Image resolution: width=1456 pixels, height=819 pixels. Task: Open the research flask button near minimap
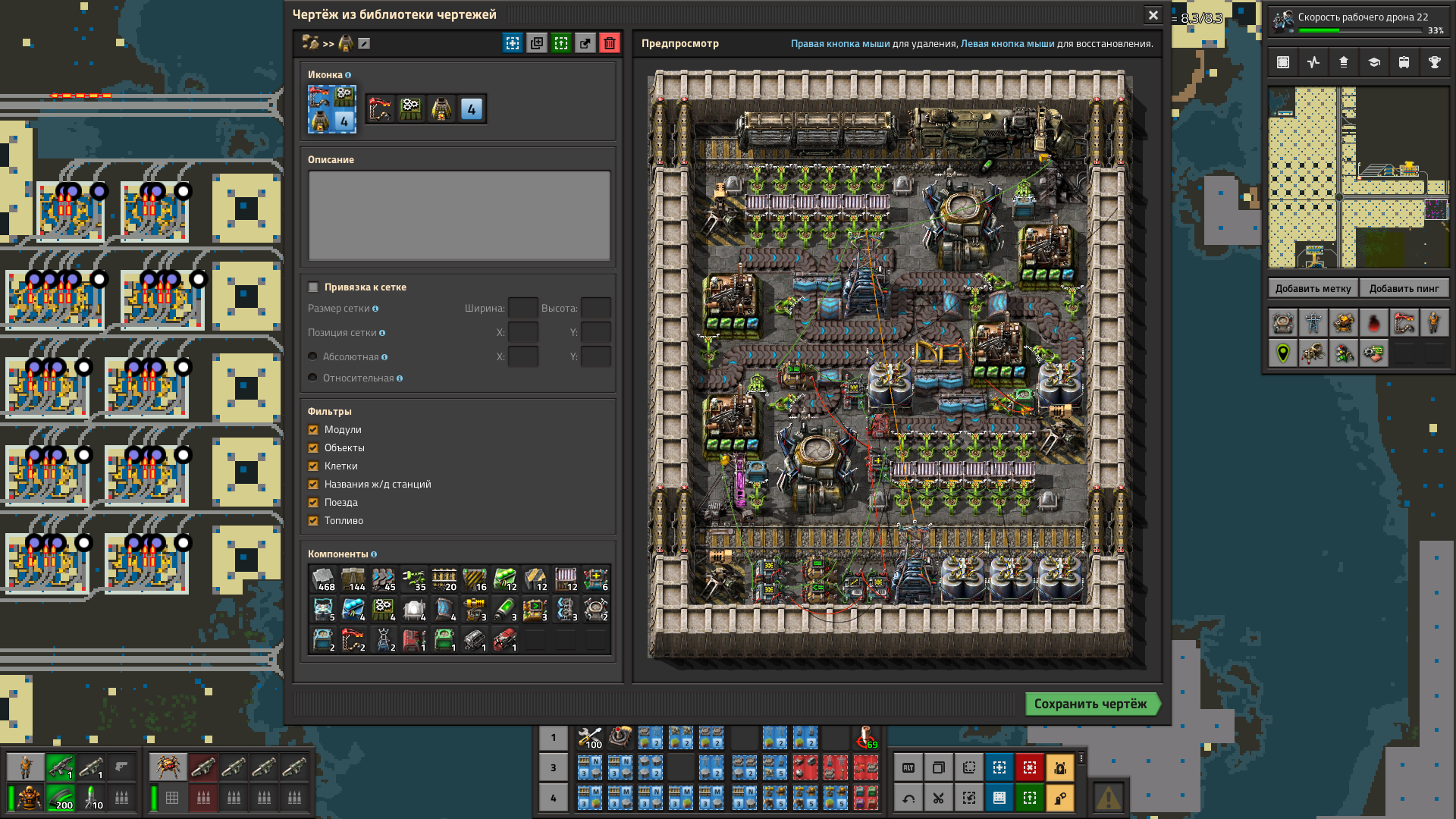[x=1373, y=62]
